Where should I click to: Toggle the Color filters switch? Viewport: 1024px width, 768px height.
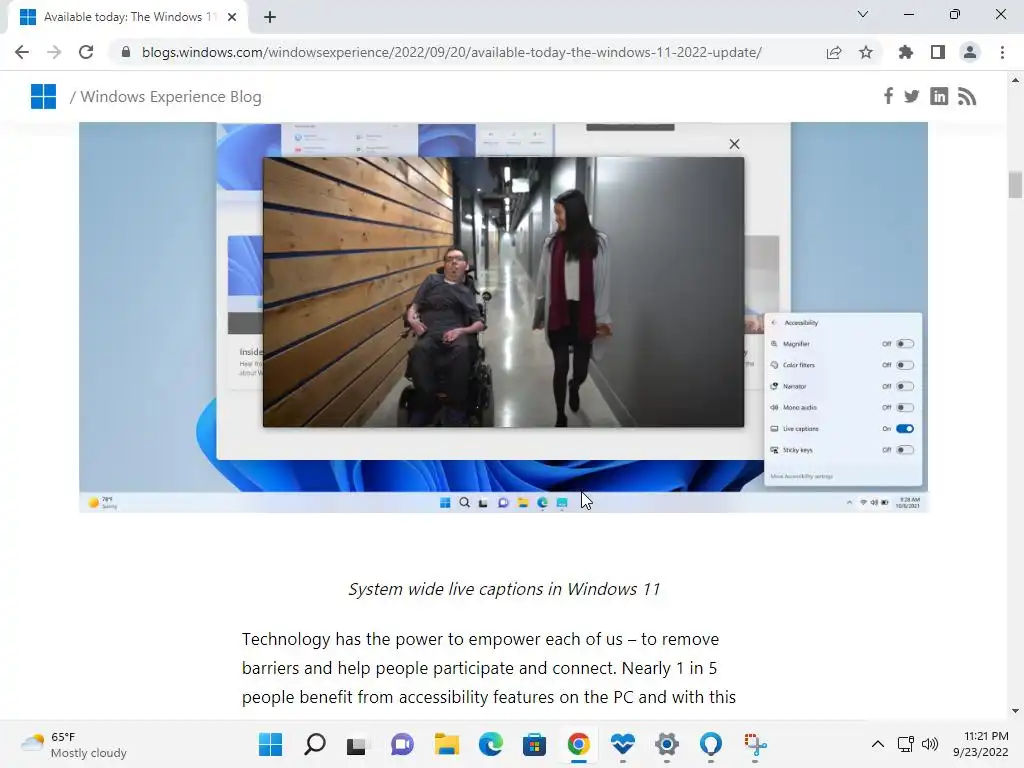pos(904,365)
